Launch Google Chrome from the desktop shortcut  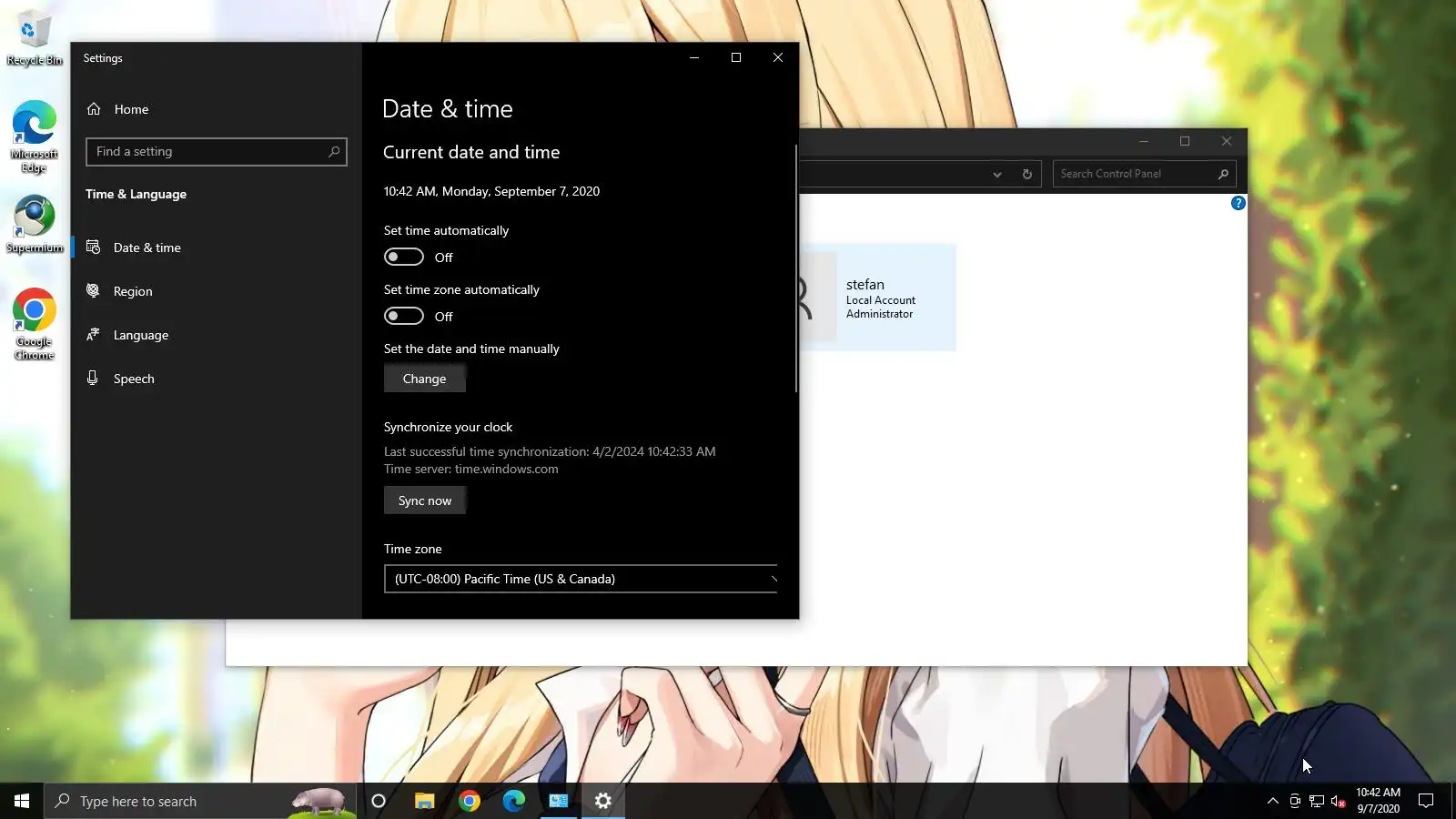(x=35, y=324)
